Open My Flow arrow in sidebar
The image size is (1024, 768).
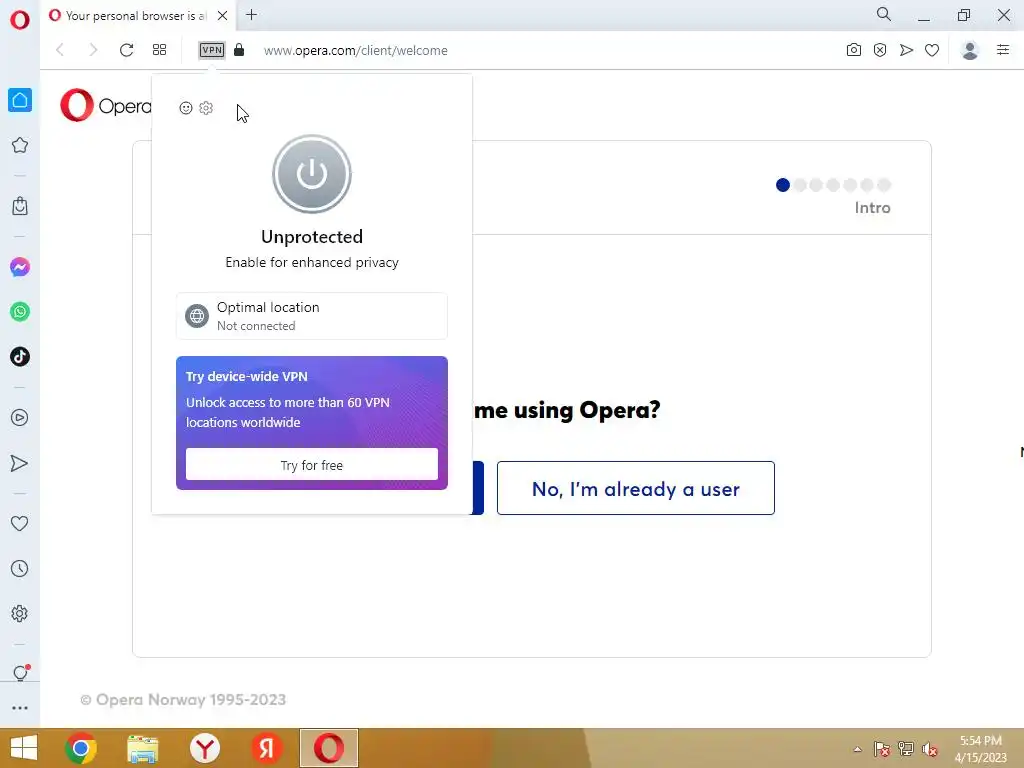20,464
